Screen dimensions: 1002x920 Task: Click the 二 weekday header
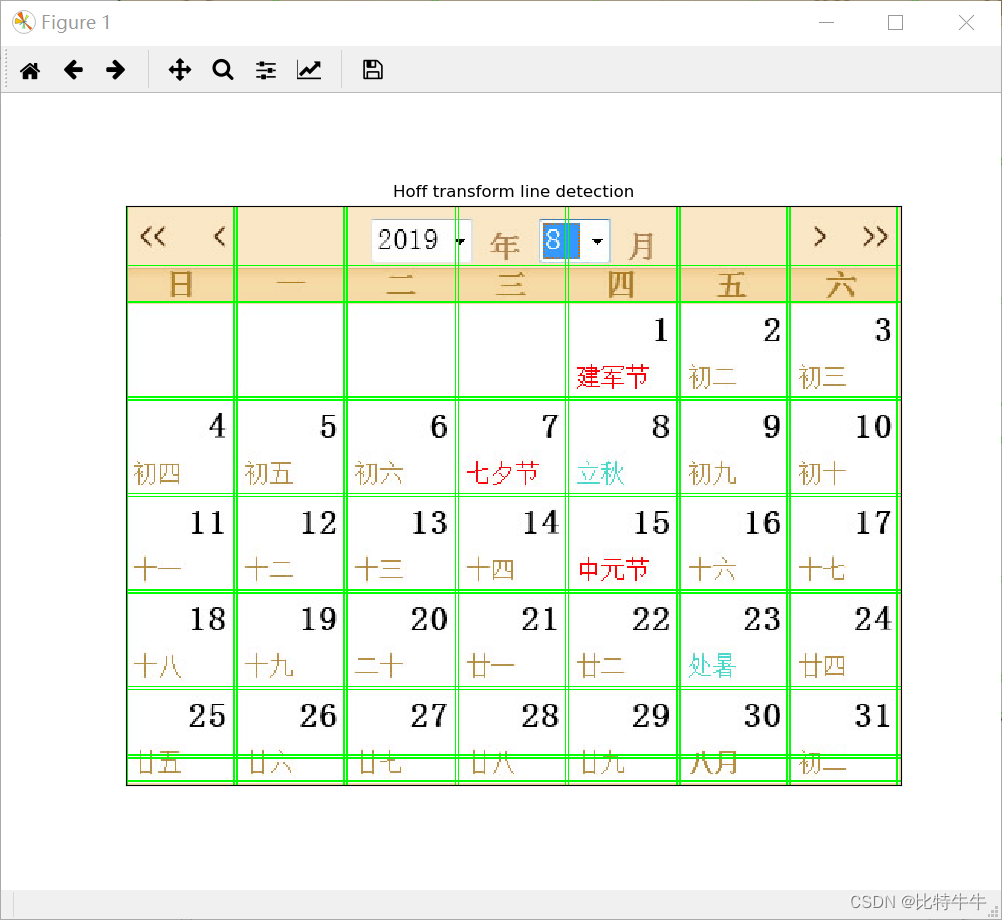(x=401, y=284)
